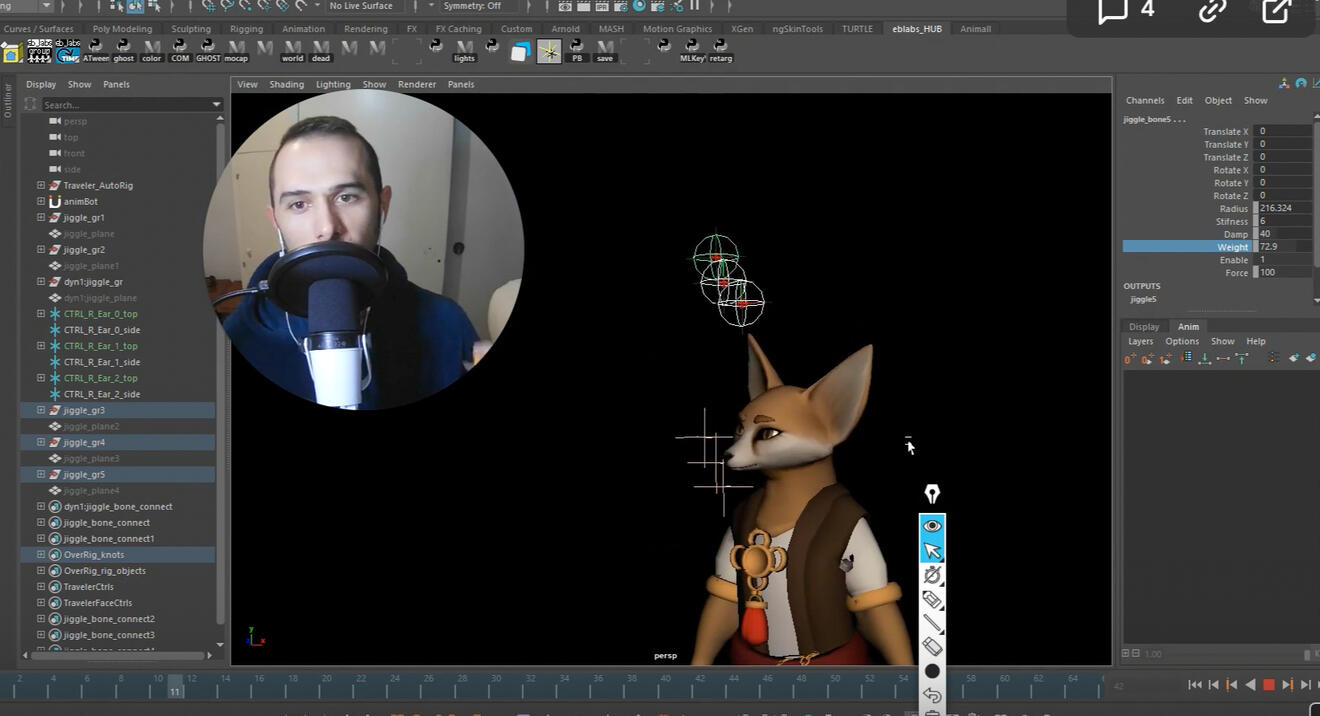Screen dimensions: 1320x716
Task: Click the ATween shelf button
Action: point(96,50)
